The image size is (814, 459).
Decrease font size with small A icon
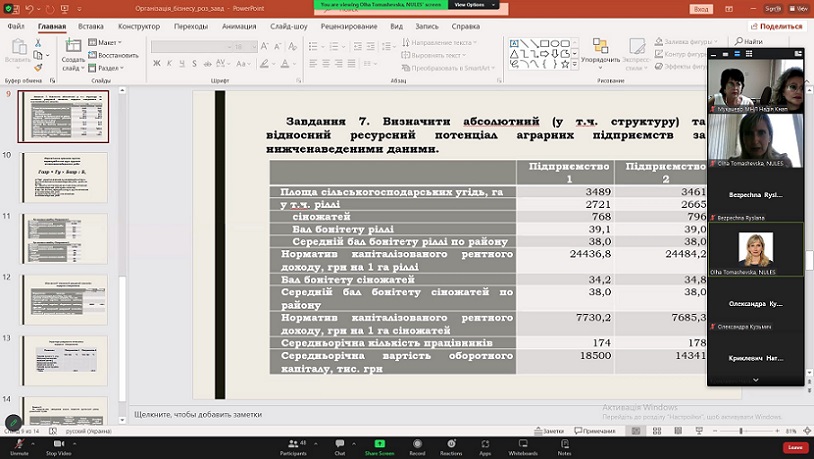tap(278, 46)
